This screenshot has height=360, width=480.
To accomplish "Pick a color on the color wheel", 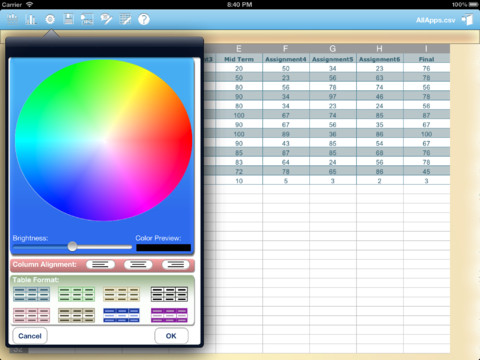I will (104, 140).
